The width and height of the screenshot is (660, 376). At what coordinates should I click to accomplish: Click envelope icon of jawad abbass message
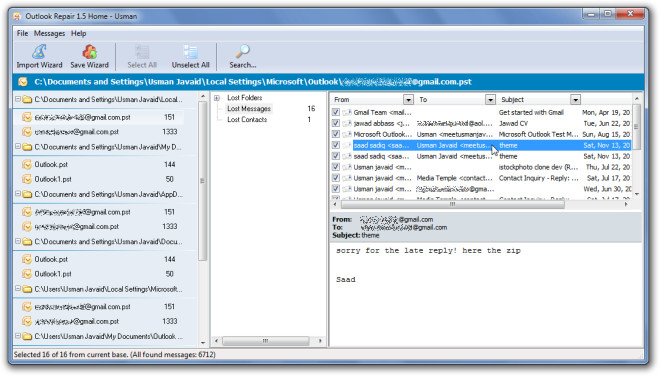(347, 123)
